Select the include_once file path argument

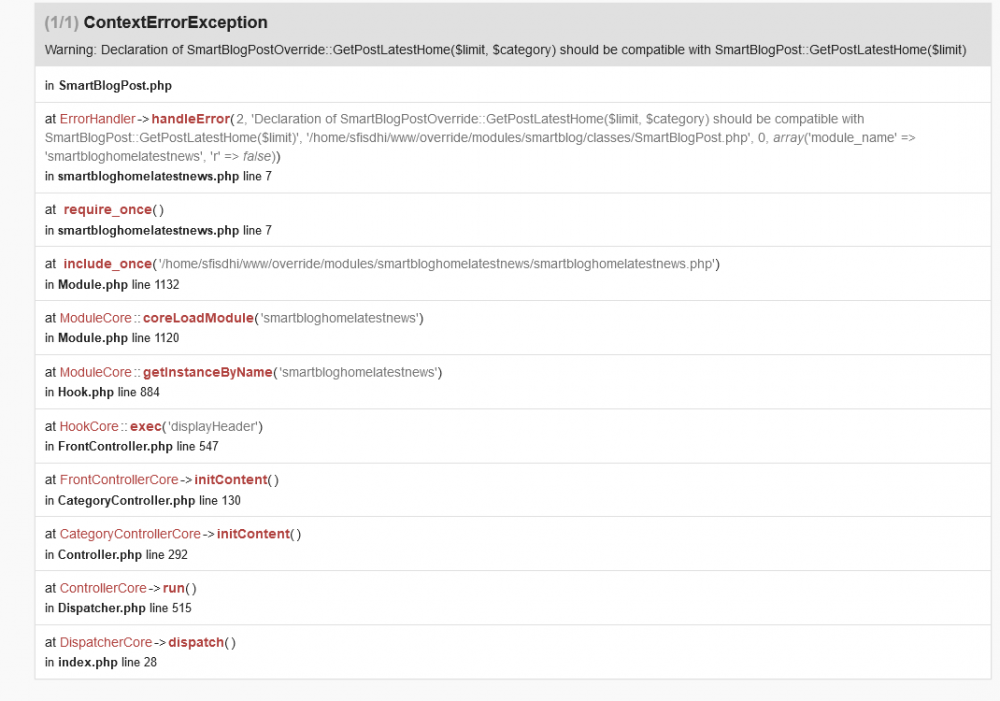(436, 264)
